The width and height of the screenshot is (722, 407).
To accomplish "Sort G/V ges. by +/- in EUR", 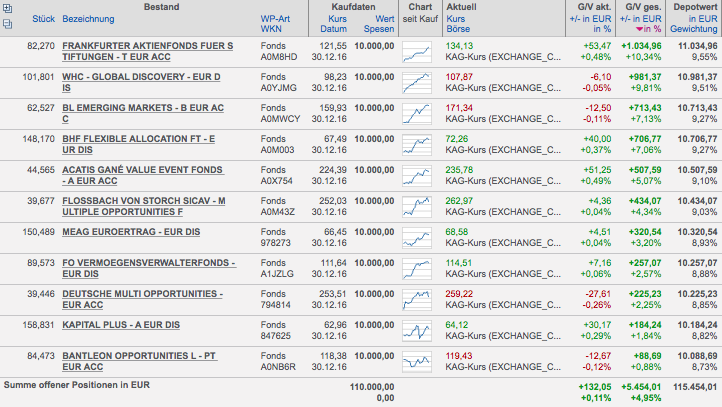I will [x=640, y=19].
